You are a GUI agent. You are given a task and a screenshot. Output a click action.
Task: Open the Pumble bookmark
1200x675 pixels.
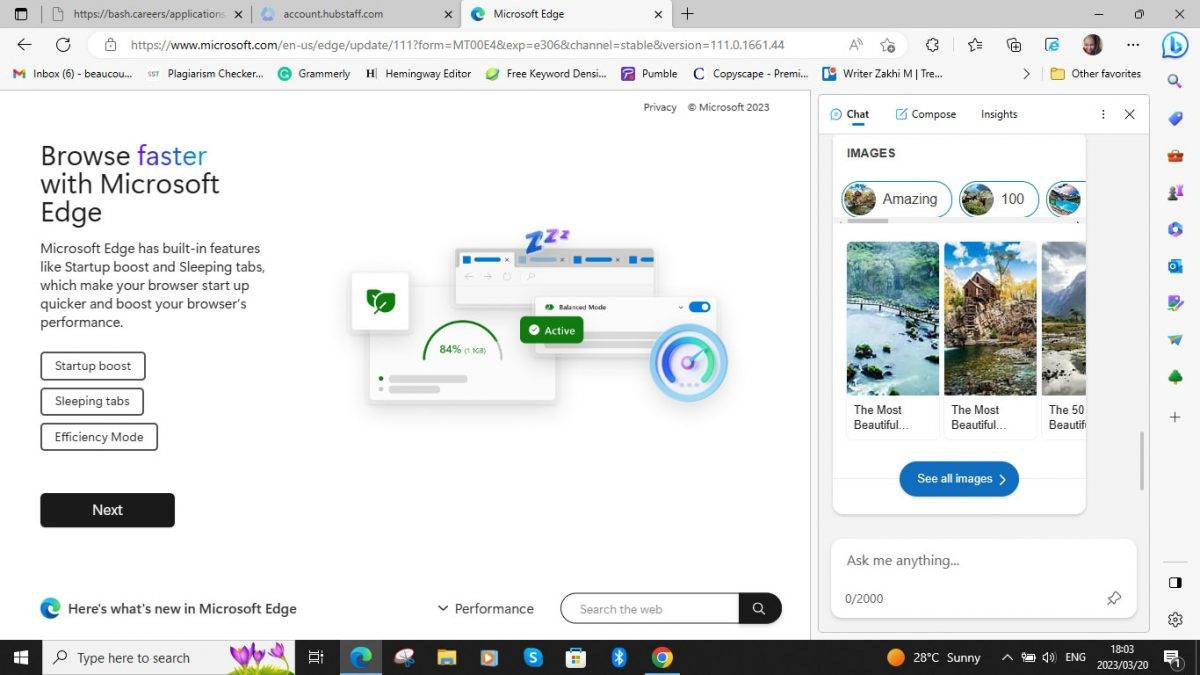point(649,74)
